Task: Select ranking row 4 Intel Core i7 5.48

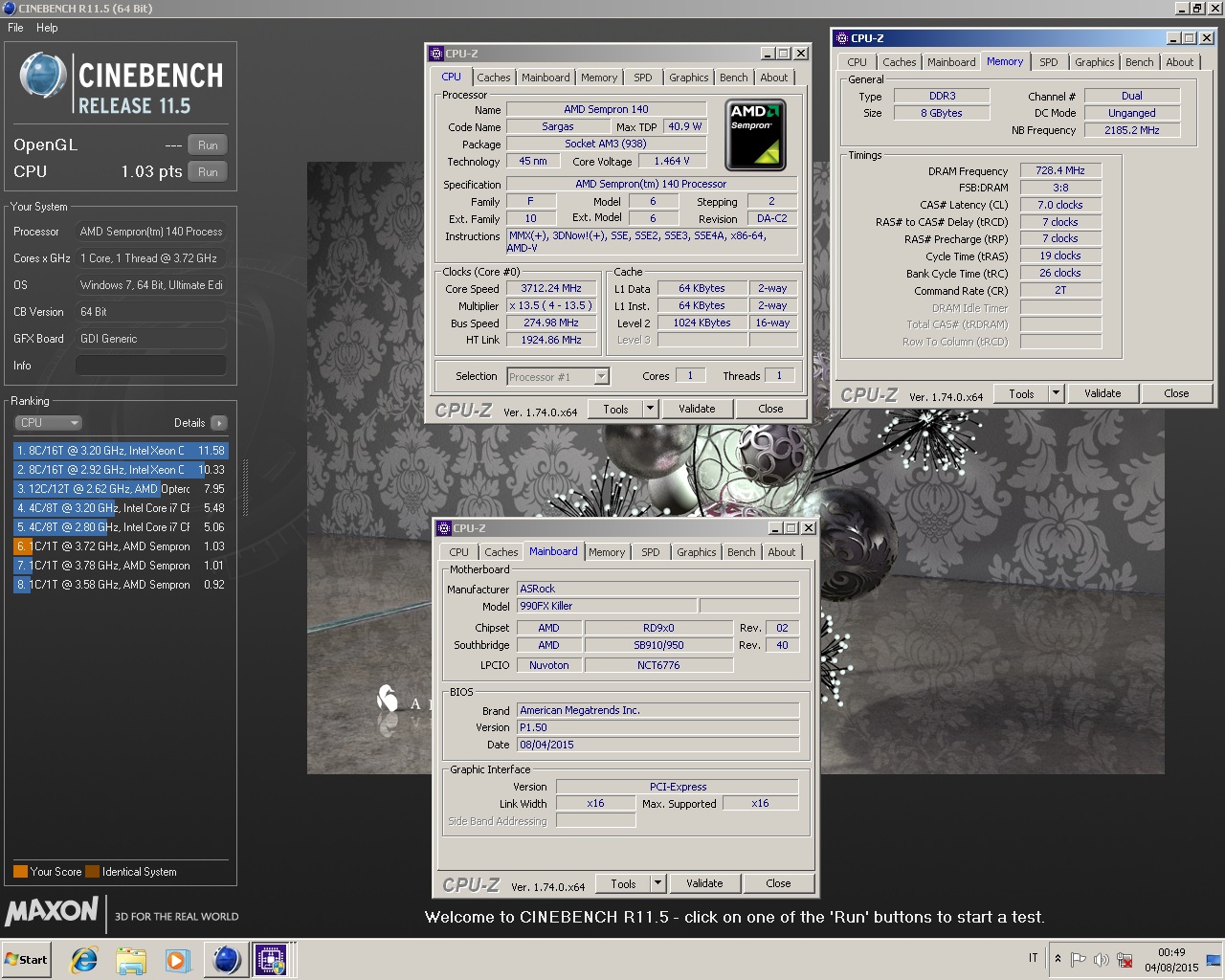Action: click(x=121, y=508)
